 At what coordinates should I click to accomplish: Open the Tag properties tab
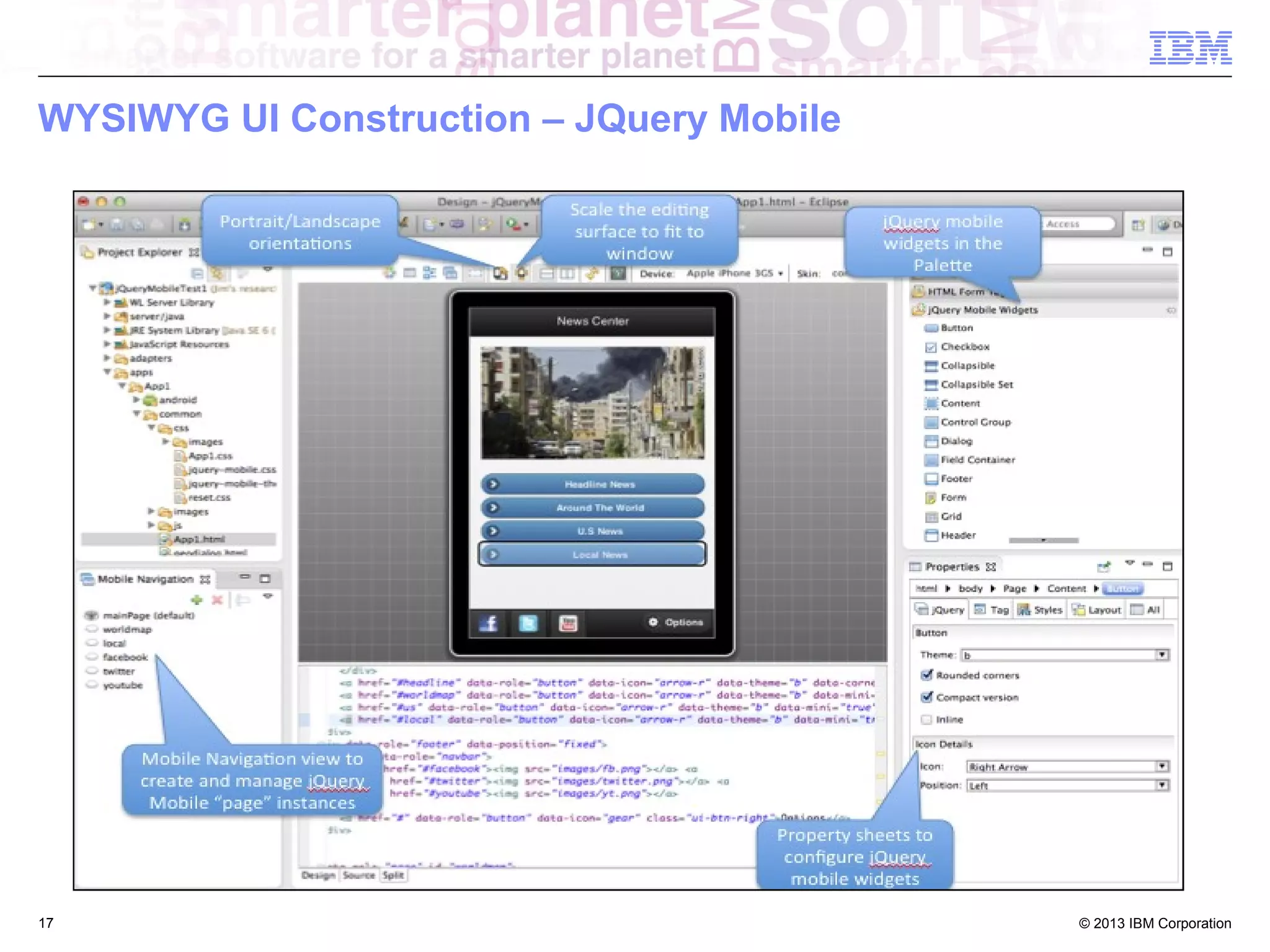tap(991, 610)
